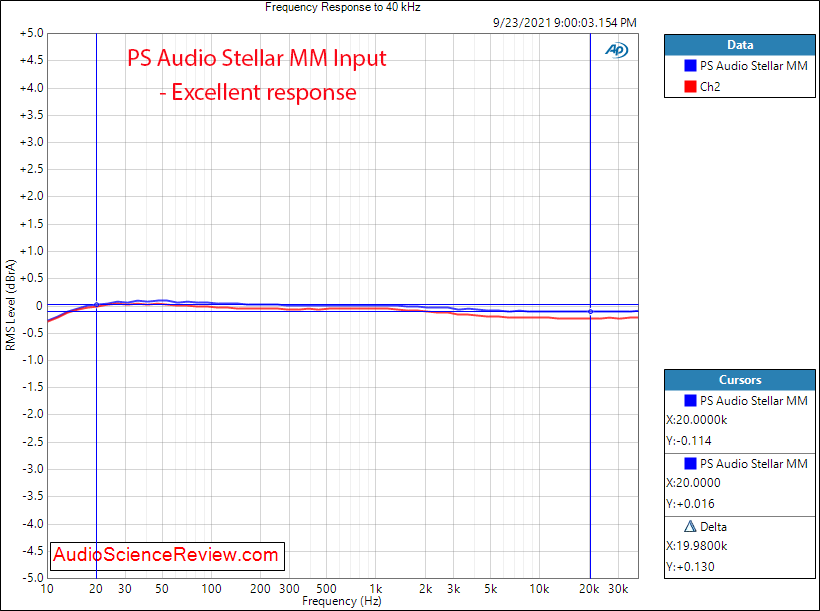
Task: Click the timestamp 9/23/2021 9:00:03.154 PM
Action: click(565, 23)
